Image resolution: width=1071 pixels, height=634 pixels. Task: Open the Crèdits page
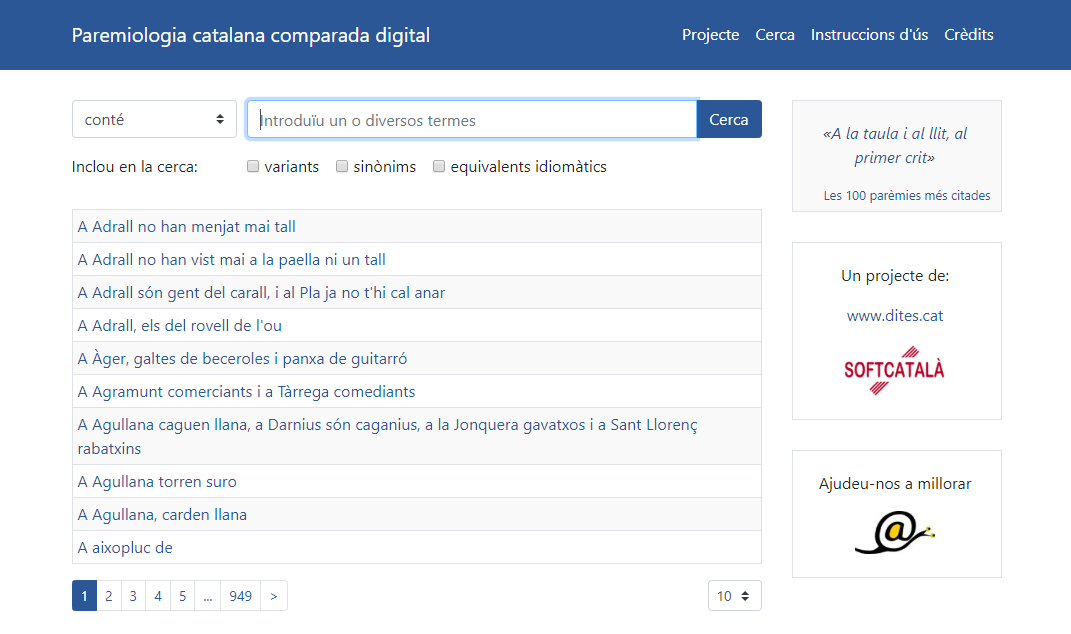[968, 35]
